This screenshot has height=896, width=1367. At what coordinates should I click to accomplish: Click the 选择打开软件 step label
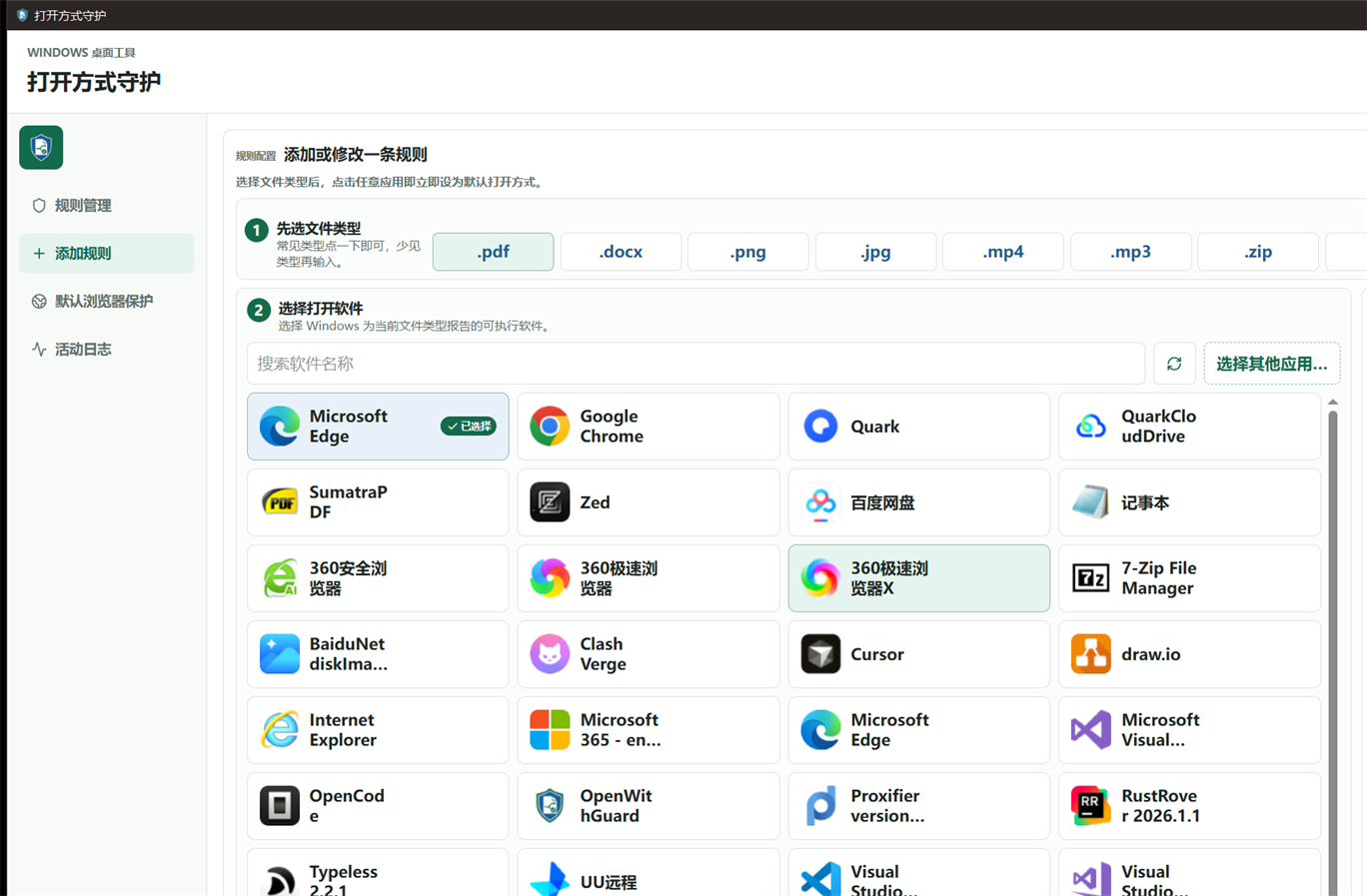(321, 309)
